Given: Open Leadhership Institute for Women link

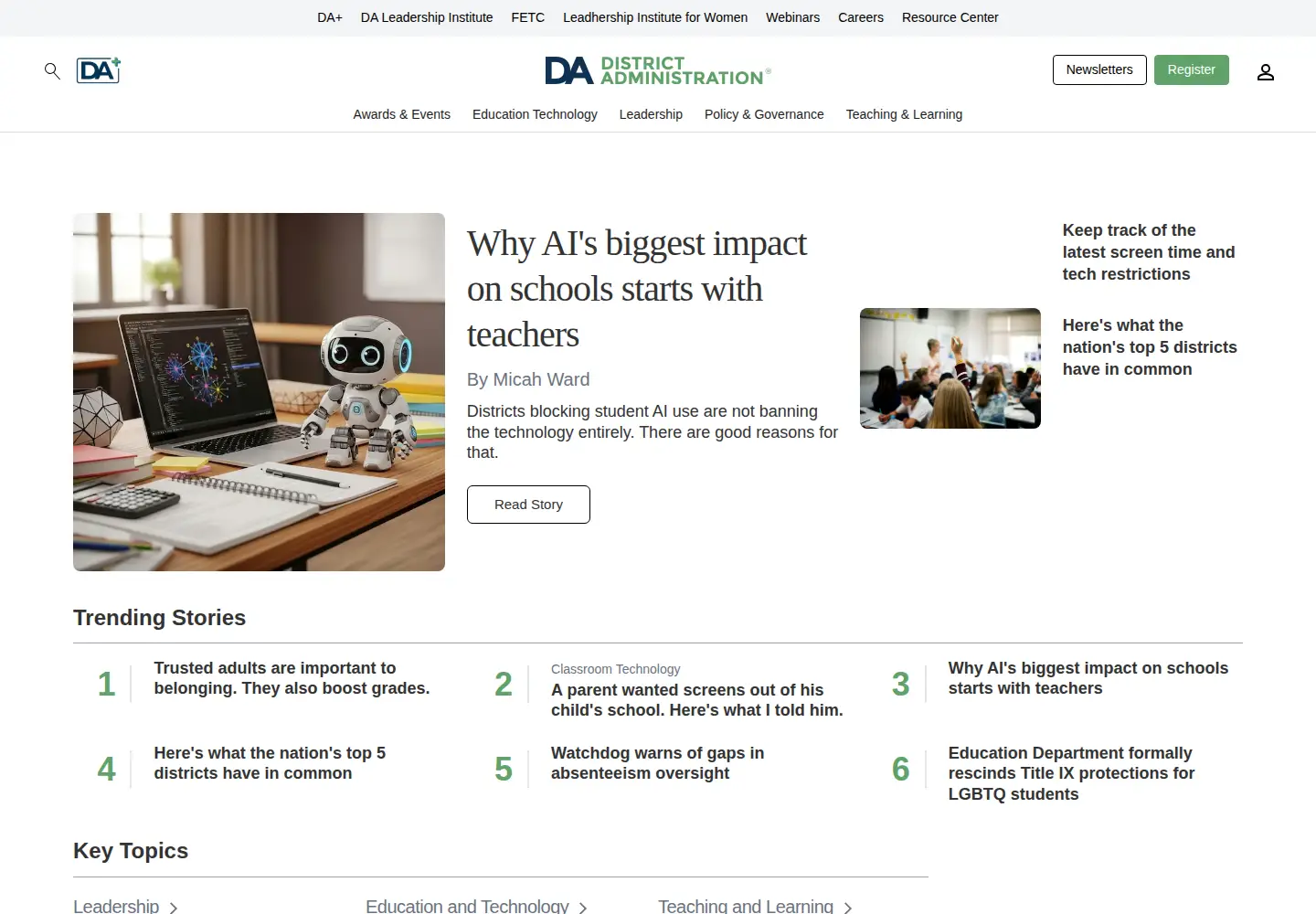Looking at the screenshot, I should (655, 17).
